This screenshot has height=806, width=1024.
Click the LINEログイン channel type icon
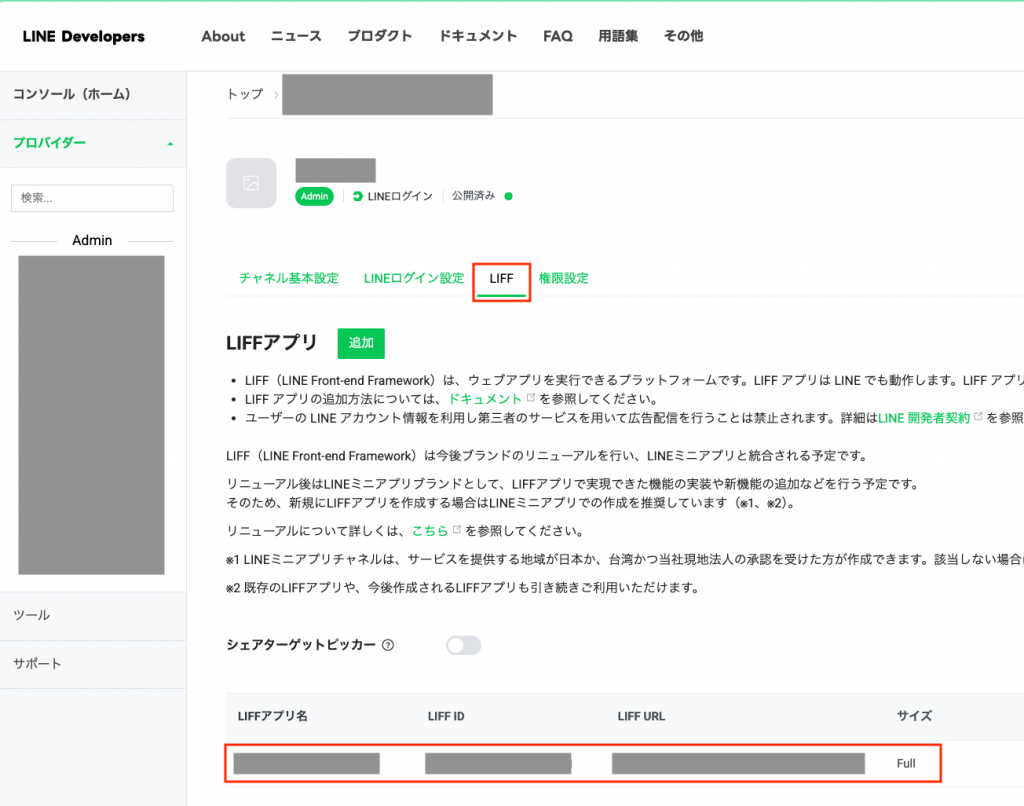[x=357, y=196]
